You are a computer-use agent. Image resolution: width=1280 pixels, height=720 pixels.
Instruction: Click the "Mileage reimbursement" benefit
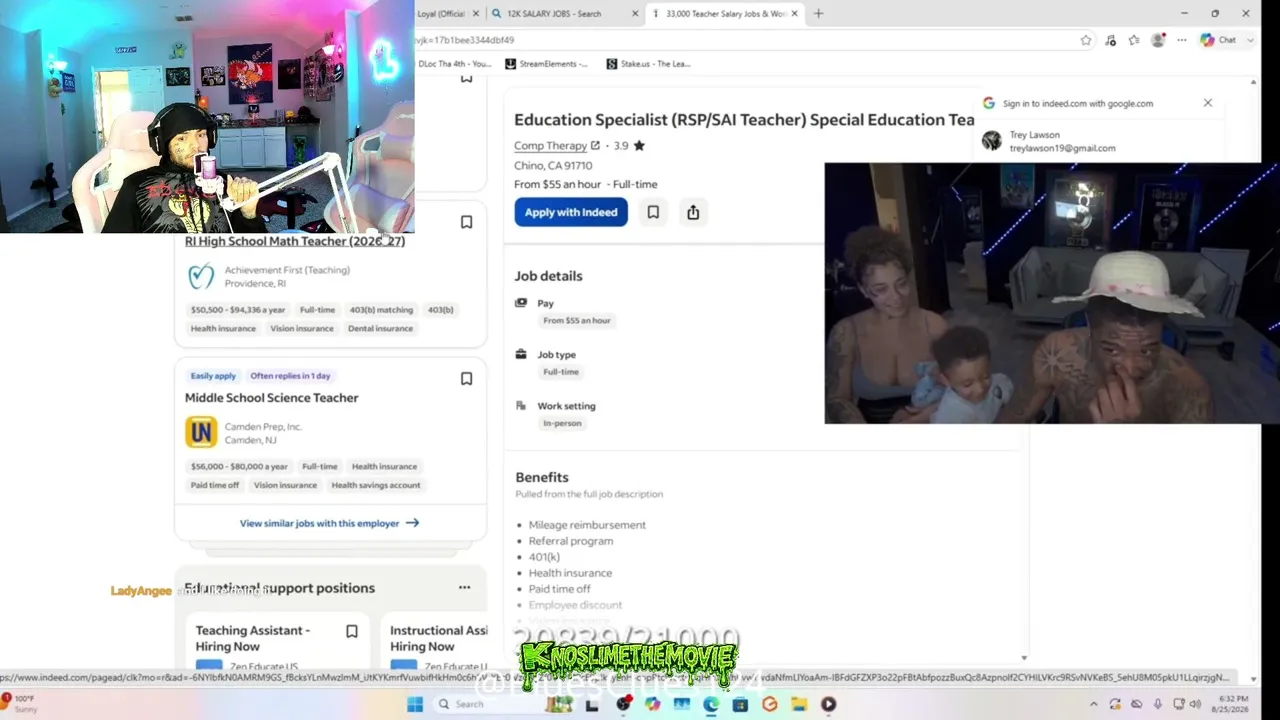pyautogui.click(x=587, y=525)
